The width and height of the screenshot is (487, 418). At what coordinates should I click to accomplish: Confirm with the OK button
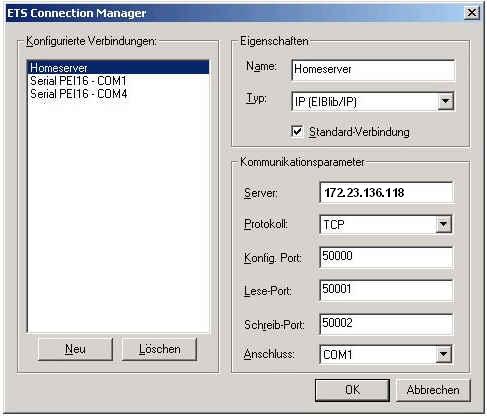tap(352, 390)
